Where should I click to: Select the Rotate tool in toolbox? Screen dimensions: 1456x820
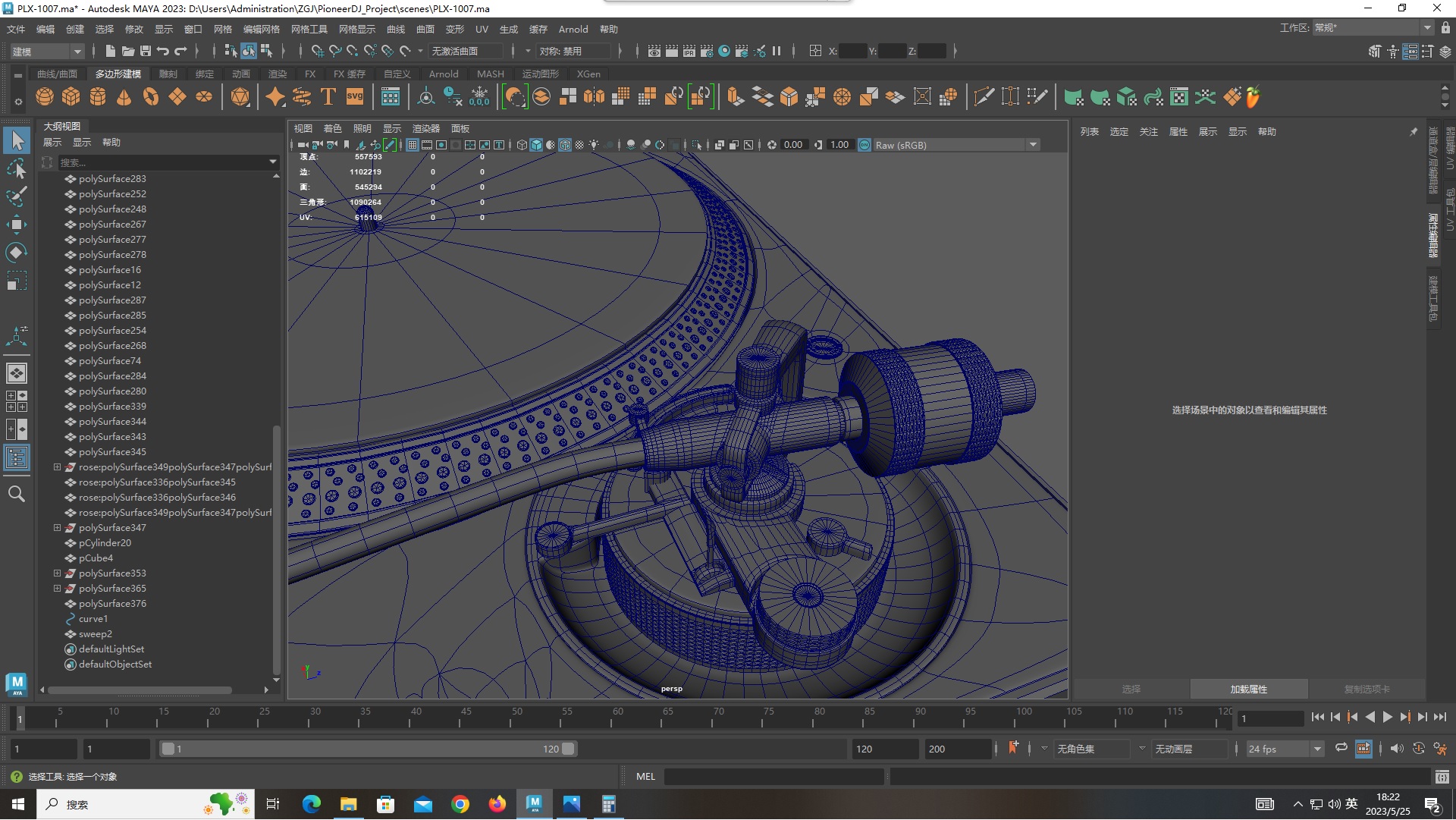pos(17,253)
